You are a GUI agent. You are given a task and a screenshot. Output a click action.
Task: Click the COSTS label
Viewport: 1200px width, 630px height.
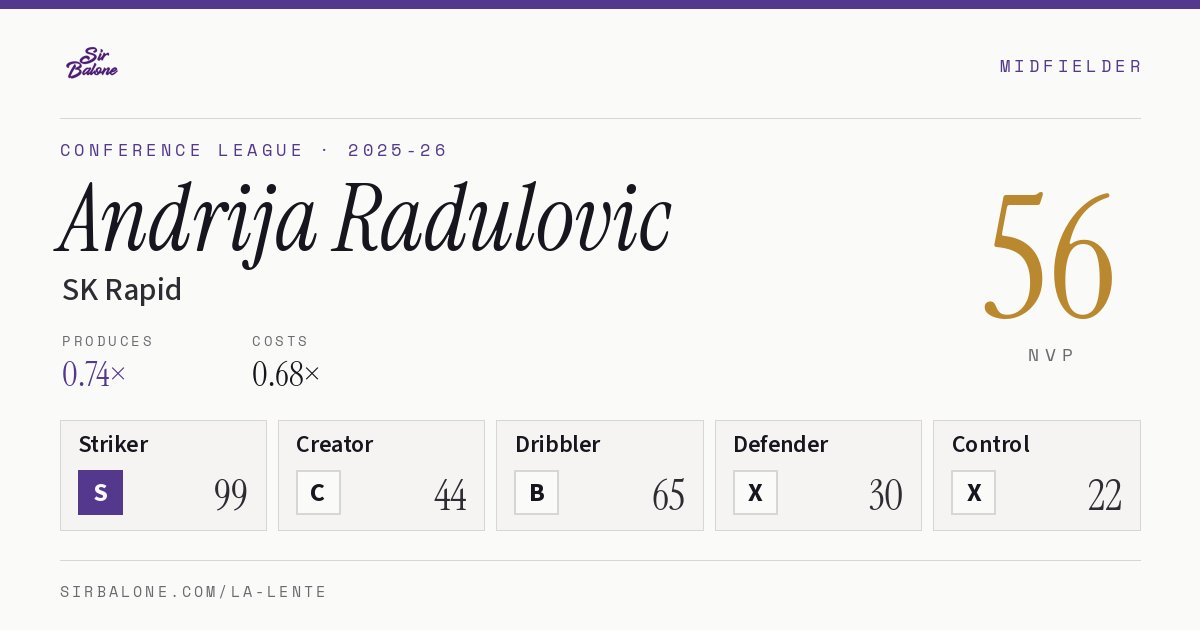point(281,341)
